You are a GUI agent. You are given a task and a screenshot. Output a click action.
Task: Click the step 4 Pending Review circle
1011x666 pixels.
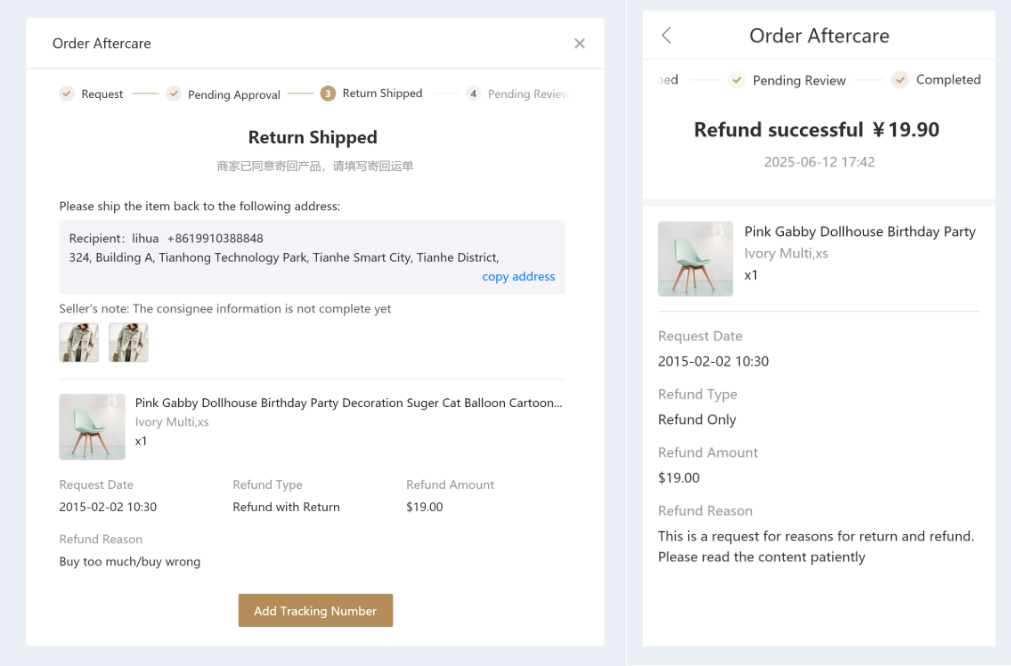pyautogui.click(x=473, y=94)
